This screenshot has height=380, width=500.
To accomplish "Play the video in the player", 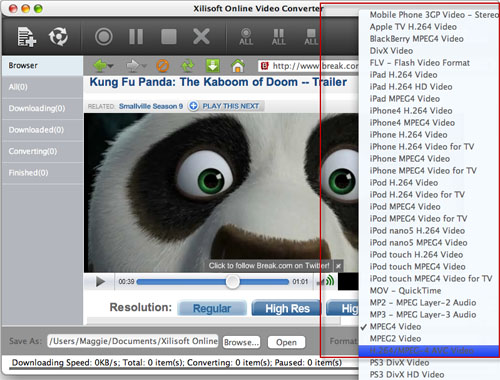I will pyautogui.click(x=100, y=282).
